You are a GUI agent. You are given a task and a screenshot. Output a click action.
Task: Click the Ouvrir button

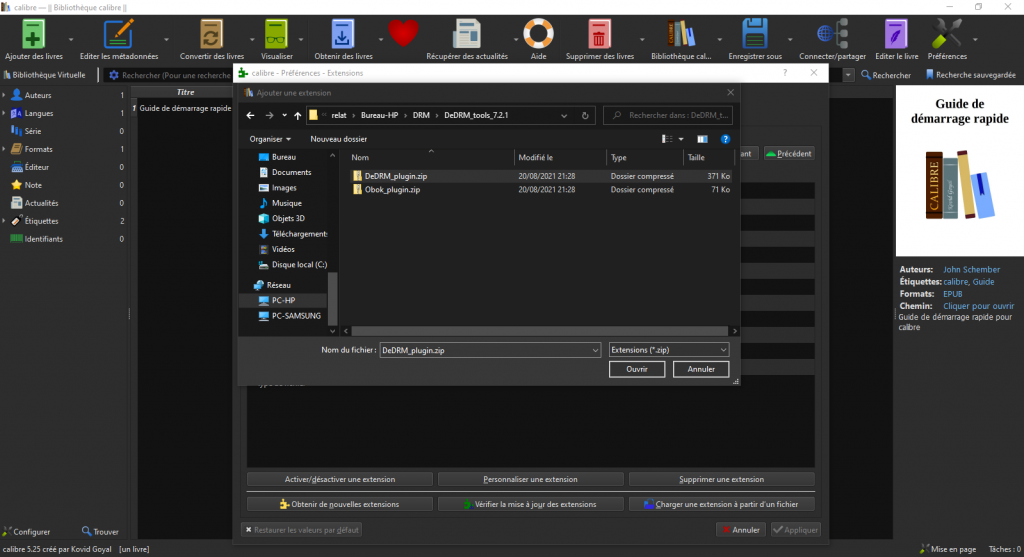point(637,370)
